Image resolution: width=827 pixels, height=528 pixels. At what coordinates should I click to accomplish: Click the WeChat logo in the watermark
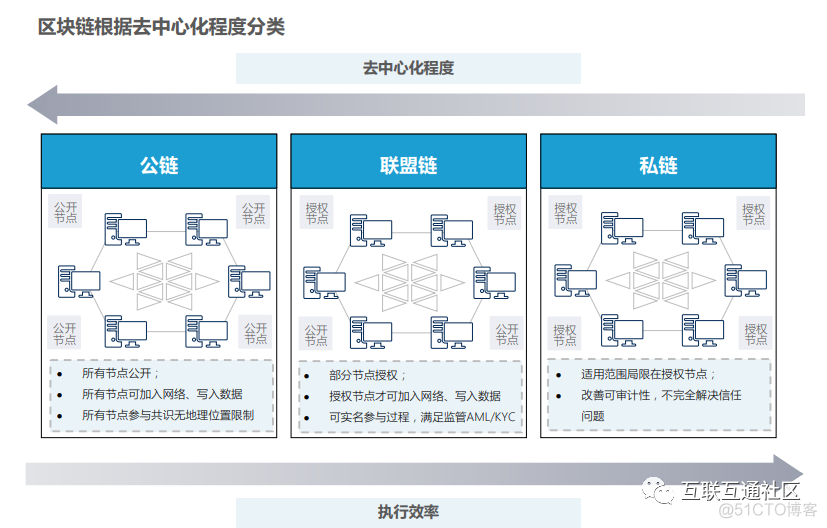pos(658,490)
